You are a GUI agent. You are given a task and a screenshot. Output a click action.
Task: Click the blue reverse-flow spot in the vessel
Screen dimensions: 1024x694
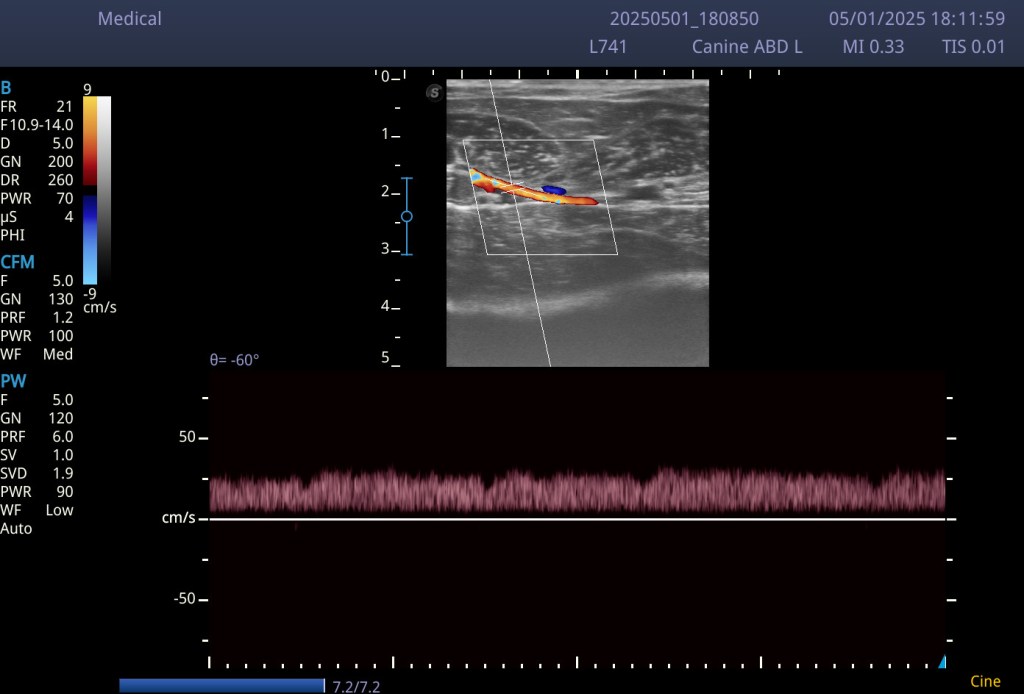tap(553, 189)
